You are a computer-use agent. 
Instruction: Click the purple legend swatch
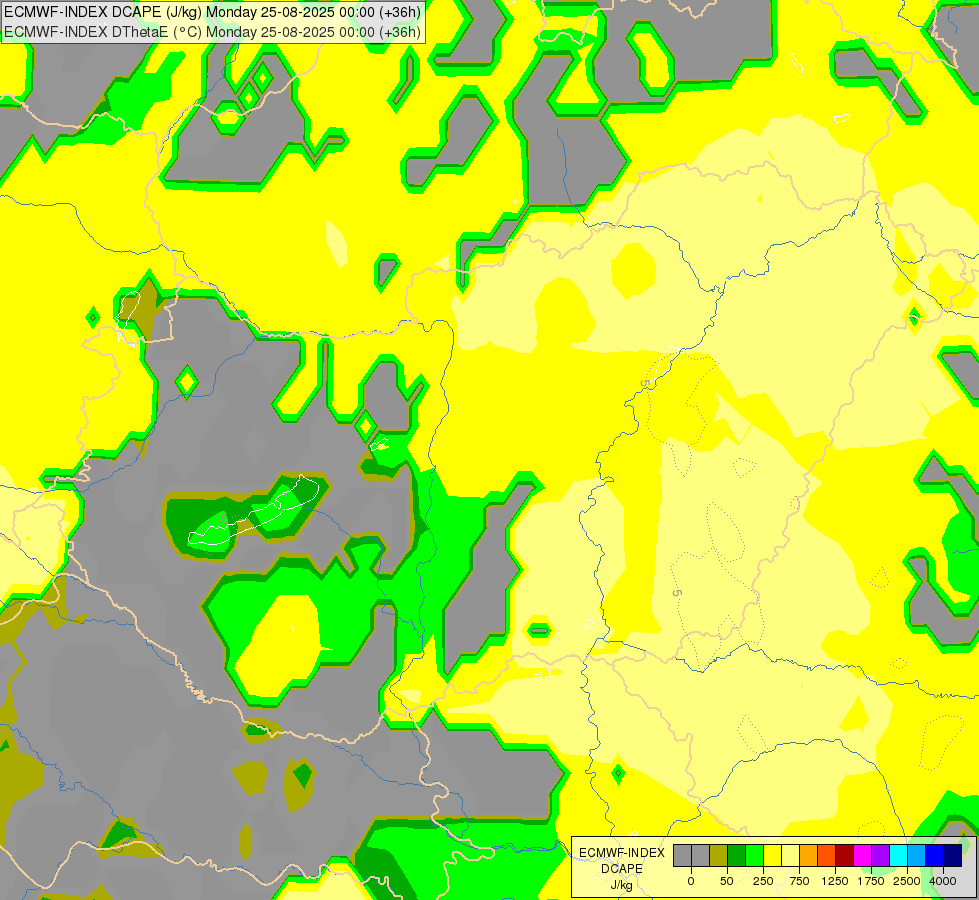[x=880, y=856]
